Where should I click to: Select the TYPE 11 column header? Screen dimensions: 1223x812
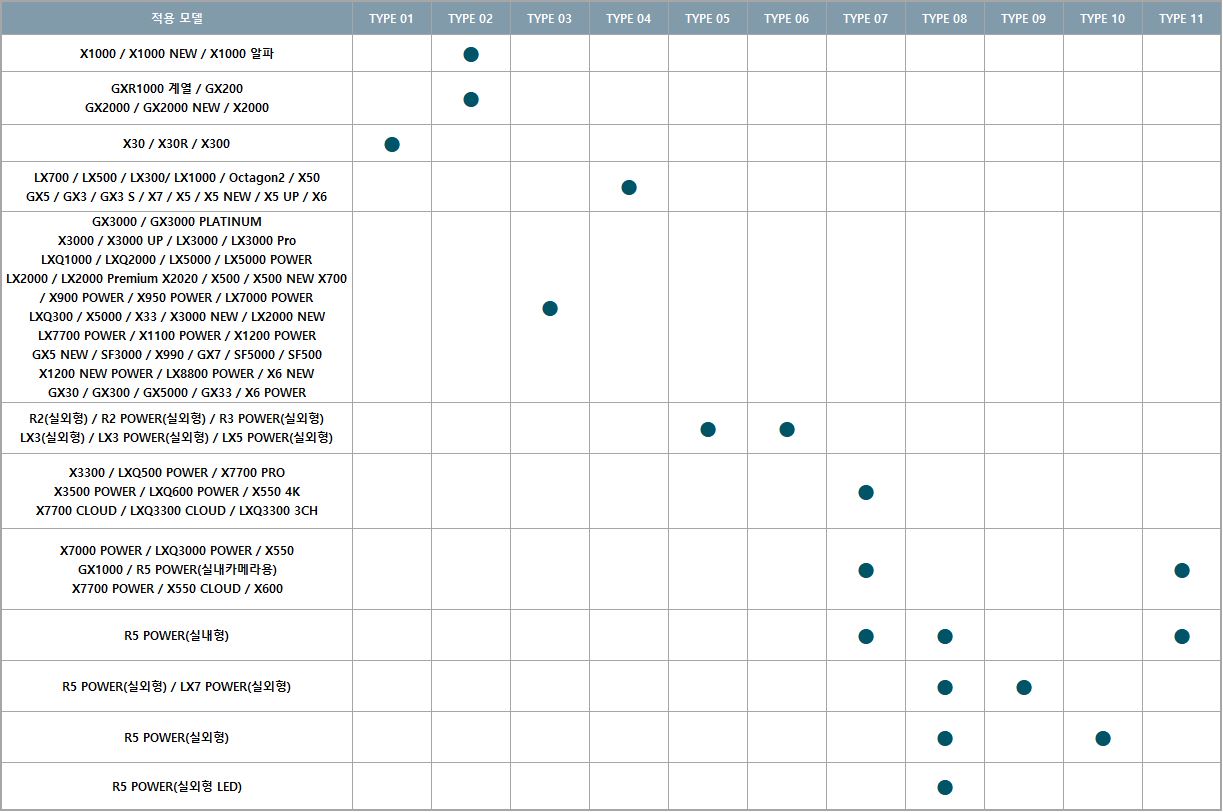[x=1181, y=18]
